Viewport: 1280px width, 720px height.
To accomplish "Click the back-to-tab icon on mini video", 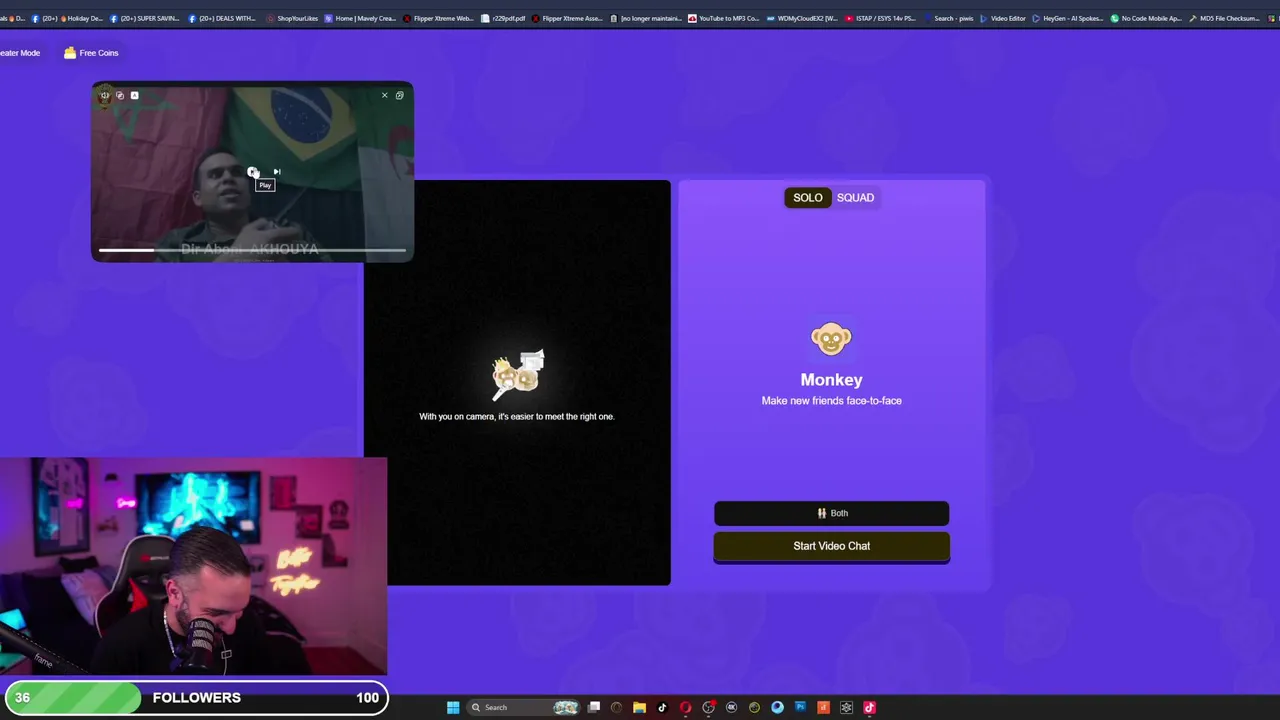I will tap(399, 95).
